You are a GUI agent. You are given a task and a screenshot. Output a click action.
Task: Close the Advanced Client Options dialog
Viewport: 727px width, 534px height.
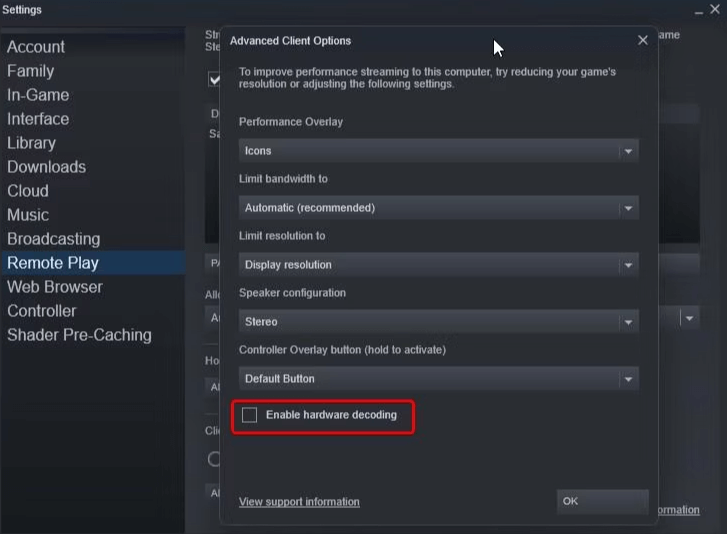[x=642, y=41]
